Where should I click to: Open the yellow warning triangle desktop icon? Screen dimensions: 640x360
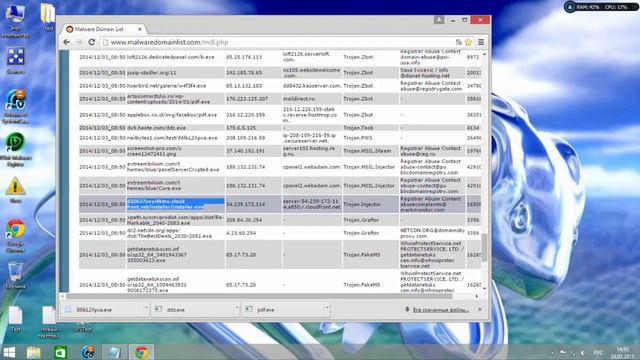click(x=16, y=190)
